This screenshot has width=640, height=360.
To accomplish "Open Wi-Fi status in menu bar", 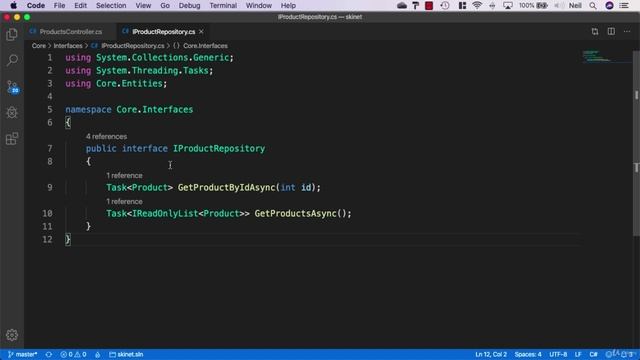I will pyautogui.click(x=477, y=5).
